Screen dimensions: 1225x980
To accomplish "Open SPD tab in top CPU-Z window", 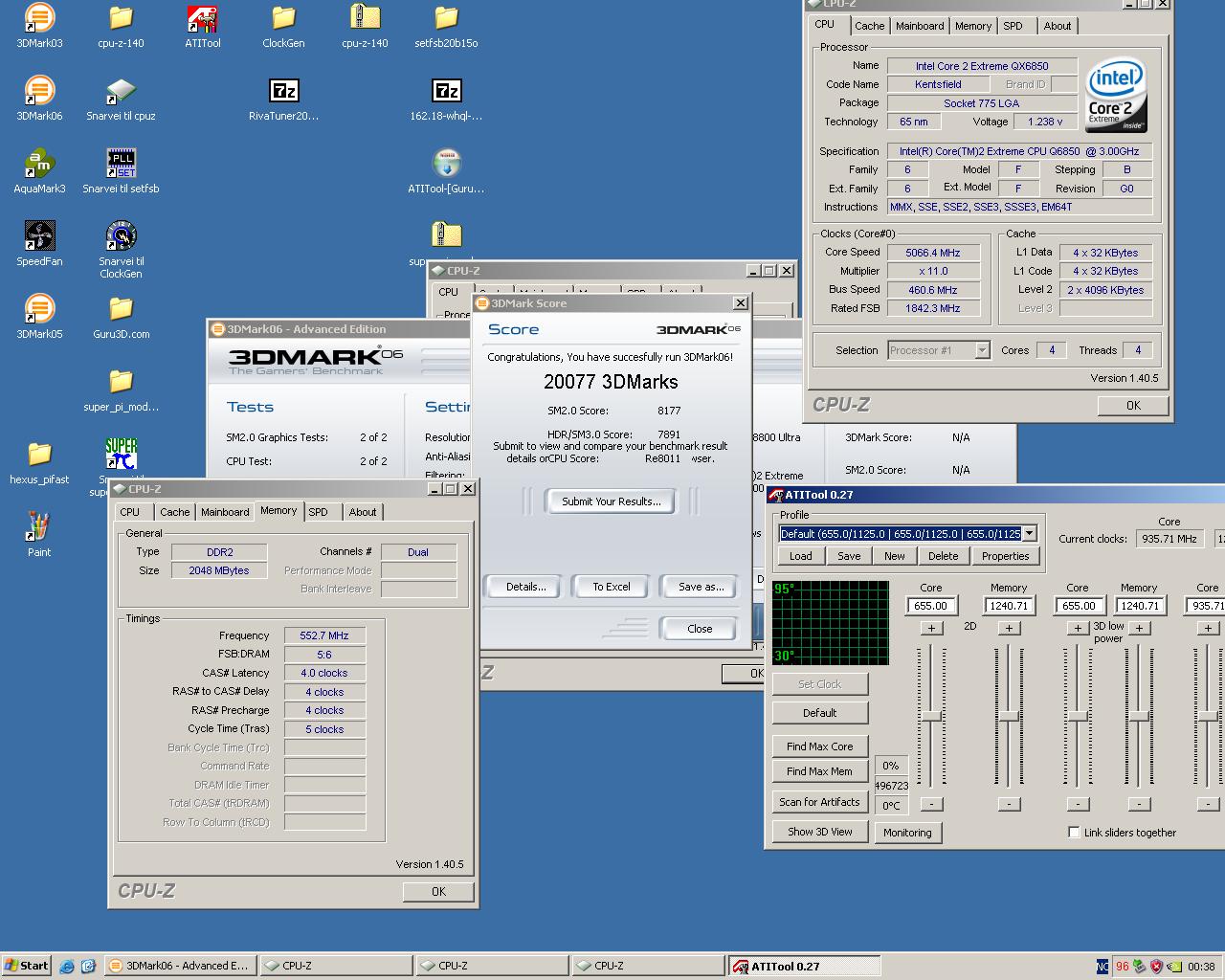I will (1013, 26).
